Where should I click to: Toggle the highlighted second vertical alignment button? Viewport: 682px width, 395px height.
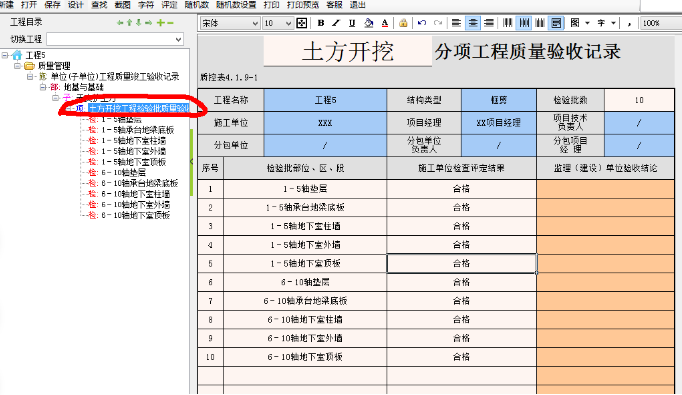click(524, 23)
